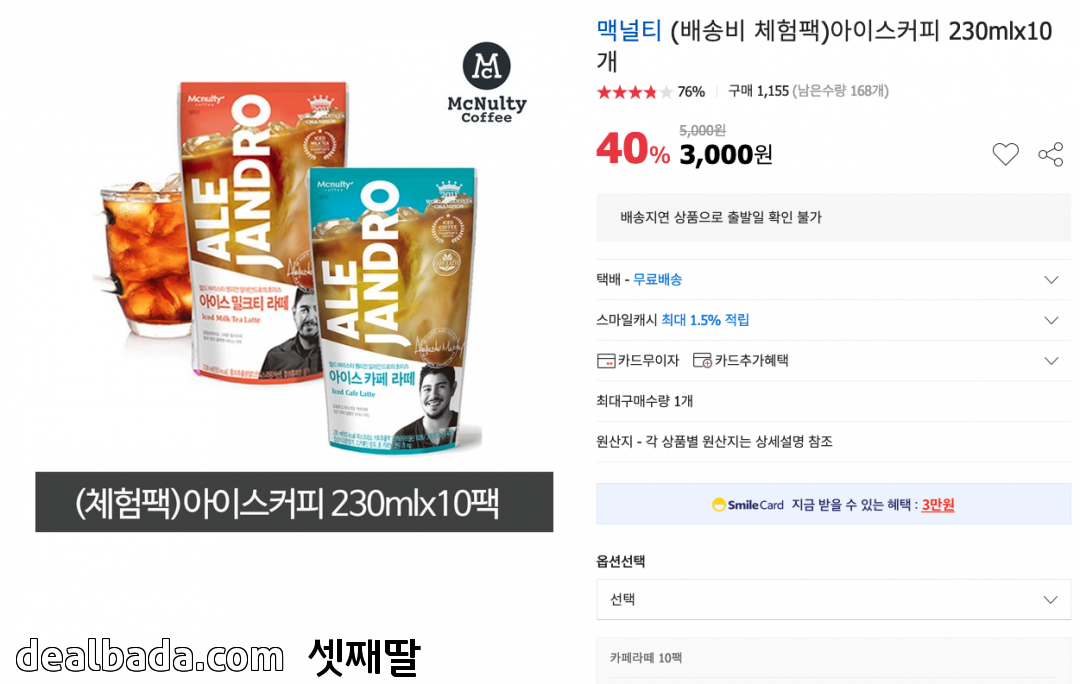1080x684 pixels.
Task: Click the share icon
Action: click(1050, 154)
